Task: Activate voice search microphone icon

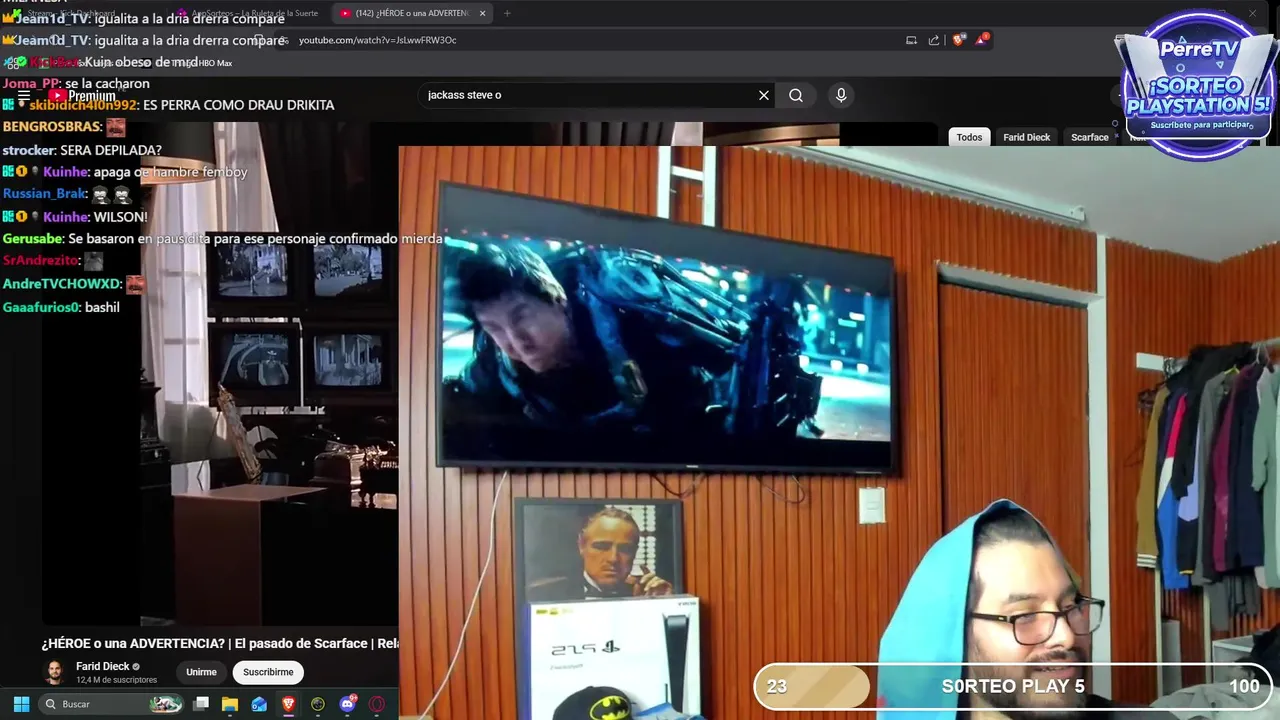Action: [841, 95]
